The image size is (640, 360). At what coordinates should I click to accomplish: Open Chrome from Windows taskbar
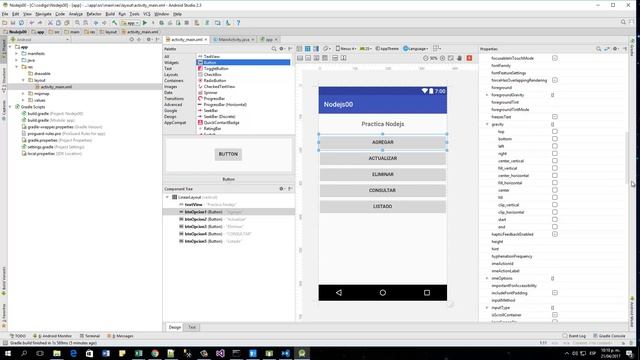155,353
